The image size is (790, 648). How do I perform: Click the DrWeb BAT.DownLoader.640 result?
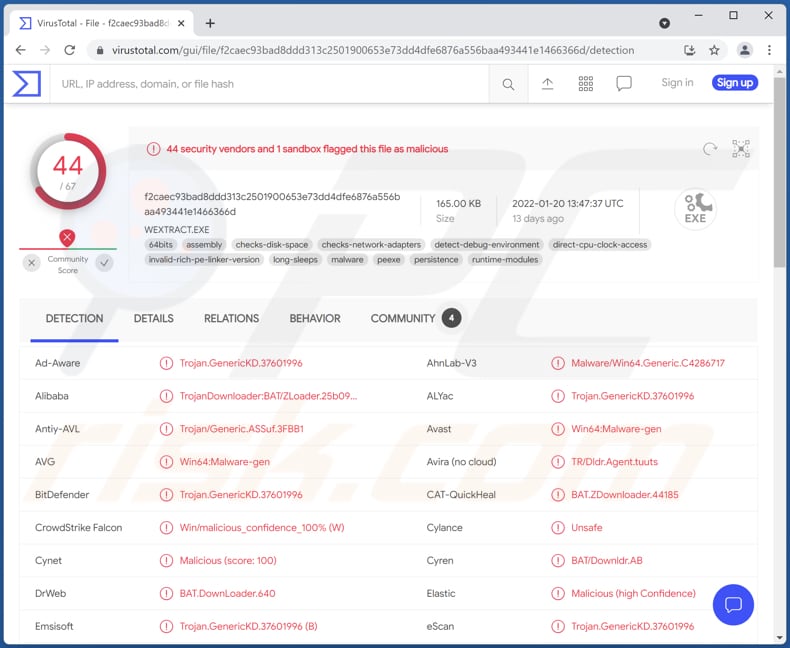pos(227,594)
